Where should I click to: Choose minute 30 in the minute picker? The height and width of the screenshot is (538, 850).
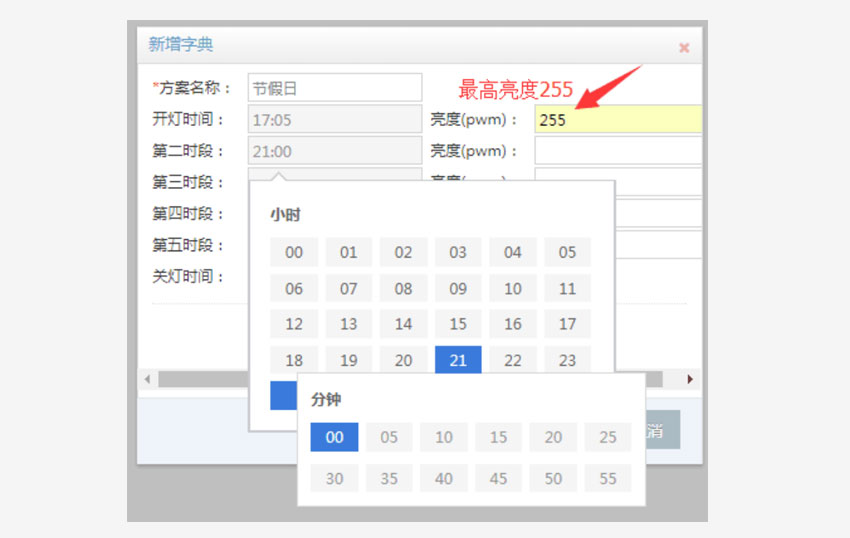(334, 478)
